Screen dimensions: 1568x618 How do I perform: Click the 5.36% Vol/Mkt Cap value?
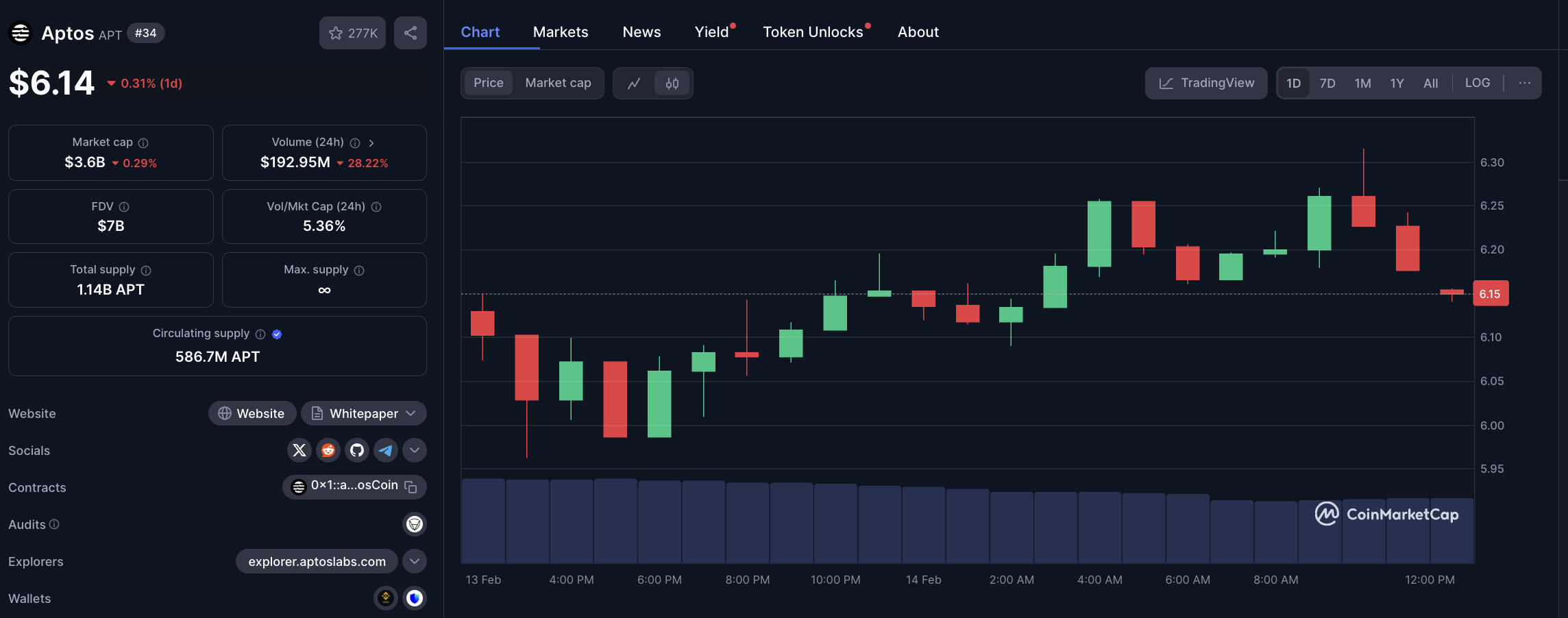pos(324,225)
